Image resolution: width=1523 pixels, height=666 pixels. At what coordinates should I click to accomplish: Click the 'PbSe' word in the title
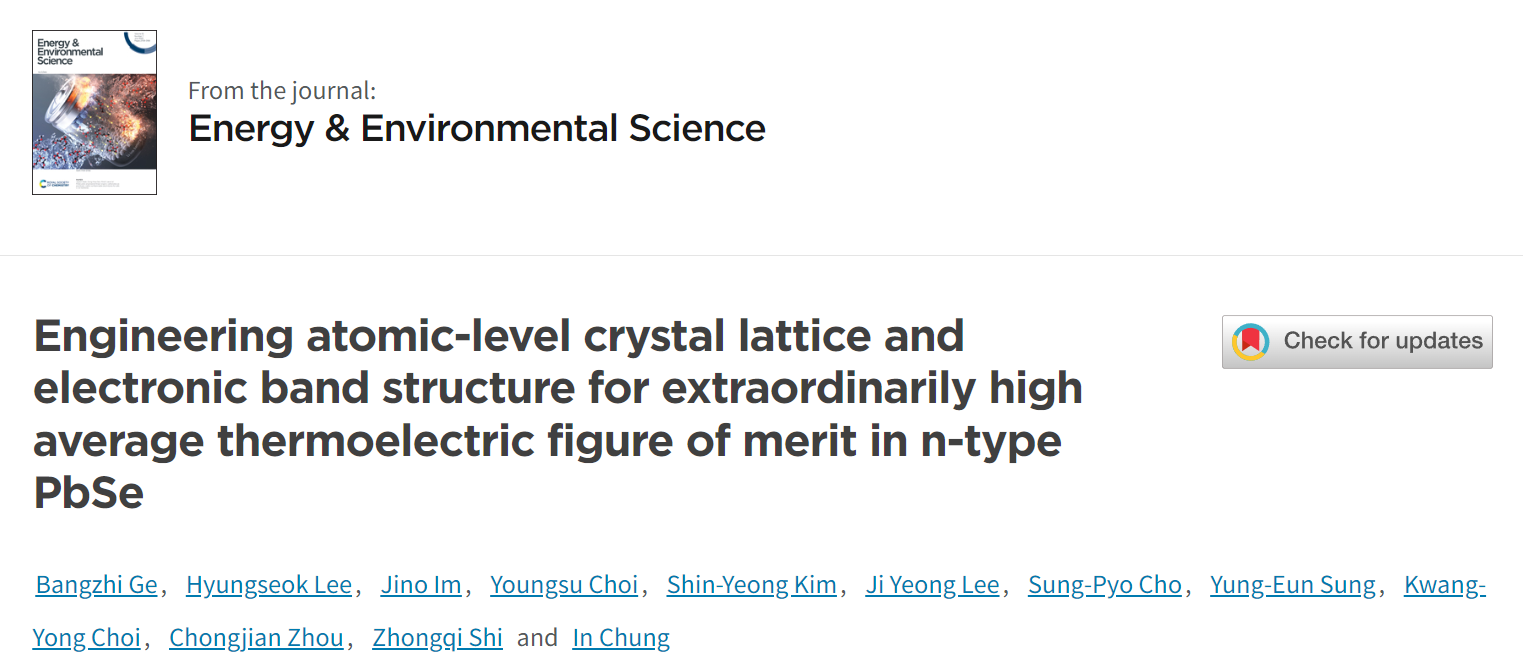pos(88,494)
